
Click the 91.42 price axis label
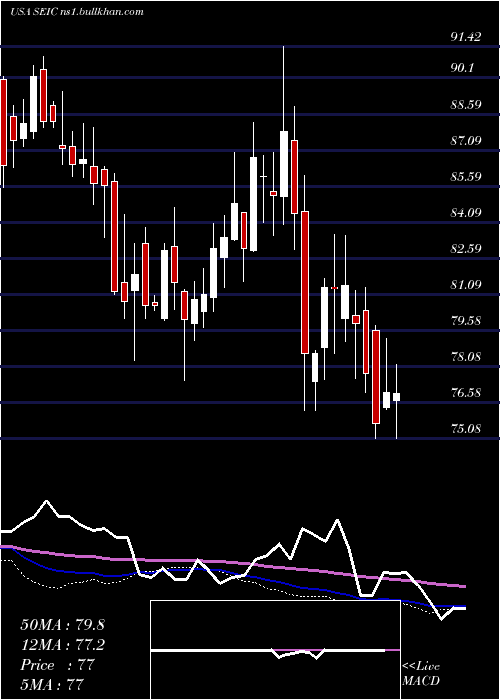tap(466, 37)
